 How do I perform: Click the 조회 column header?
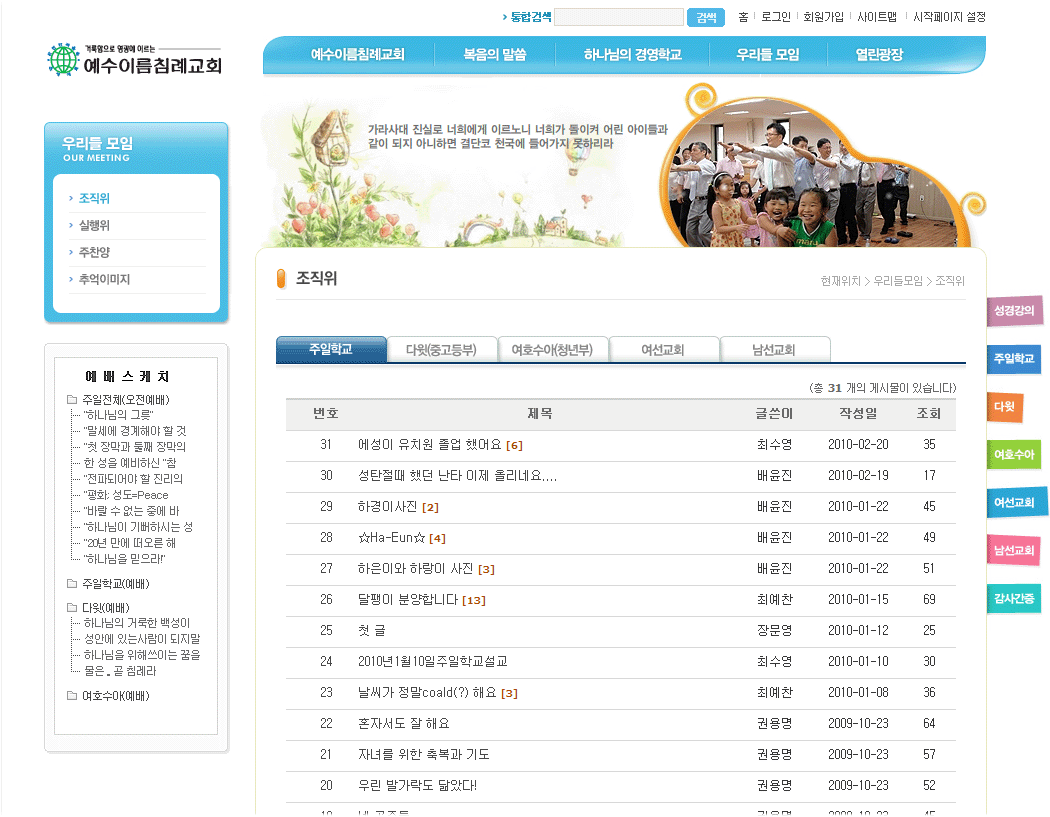[x=929, y=414]
